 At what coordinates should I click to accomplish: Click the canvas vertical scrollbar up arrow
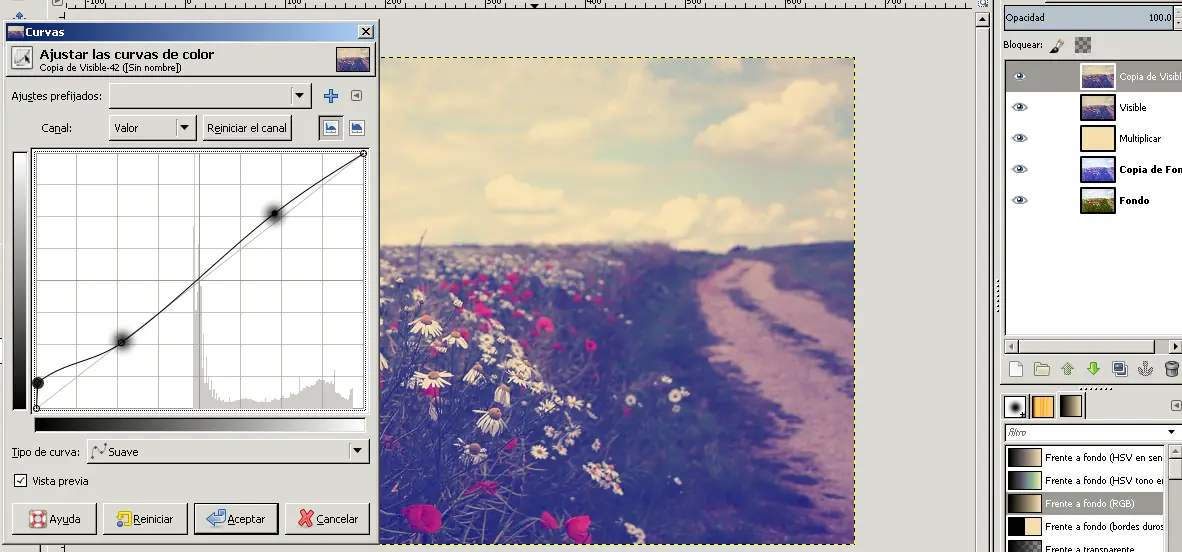(982, 20)
